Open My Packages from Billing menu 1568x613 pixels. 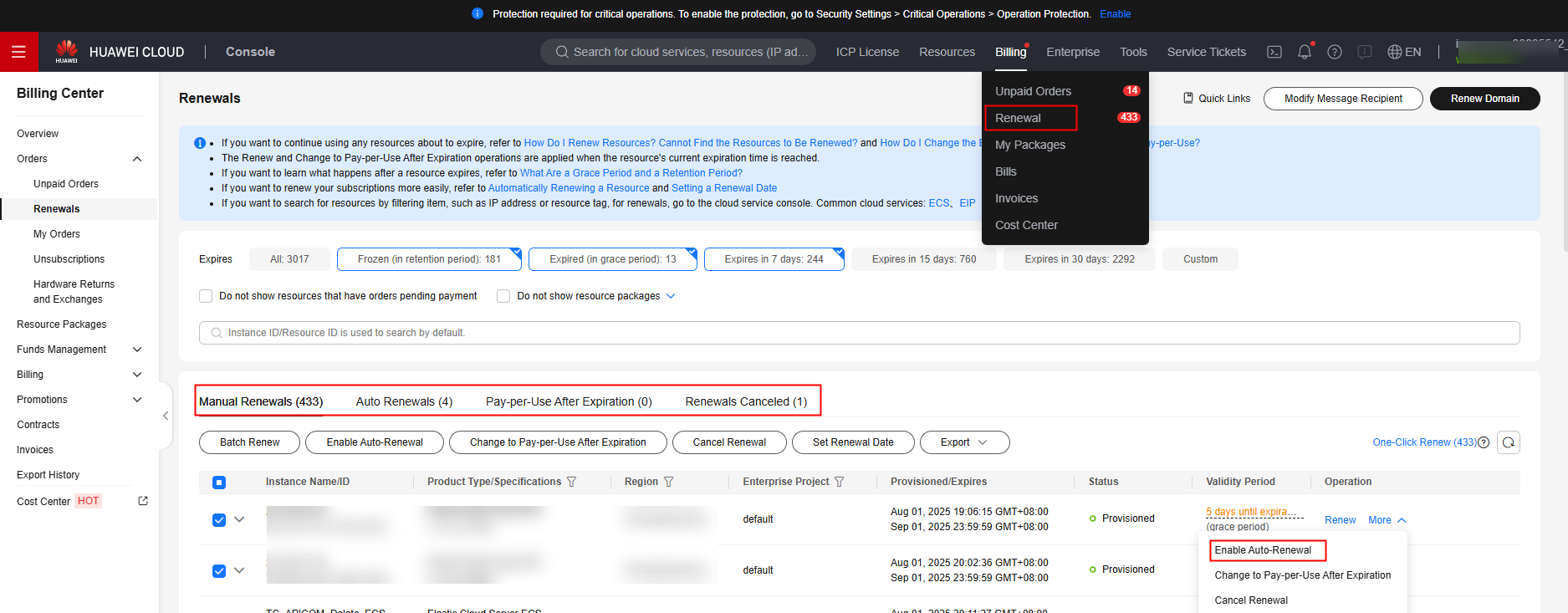click(1030, 145)
